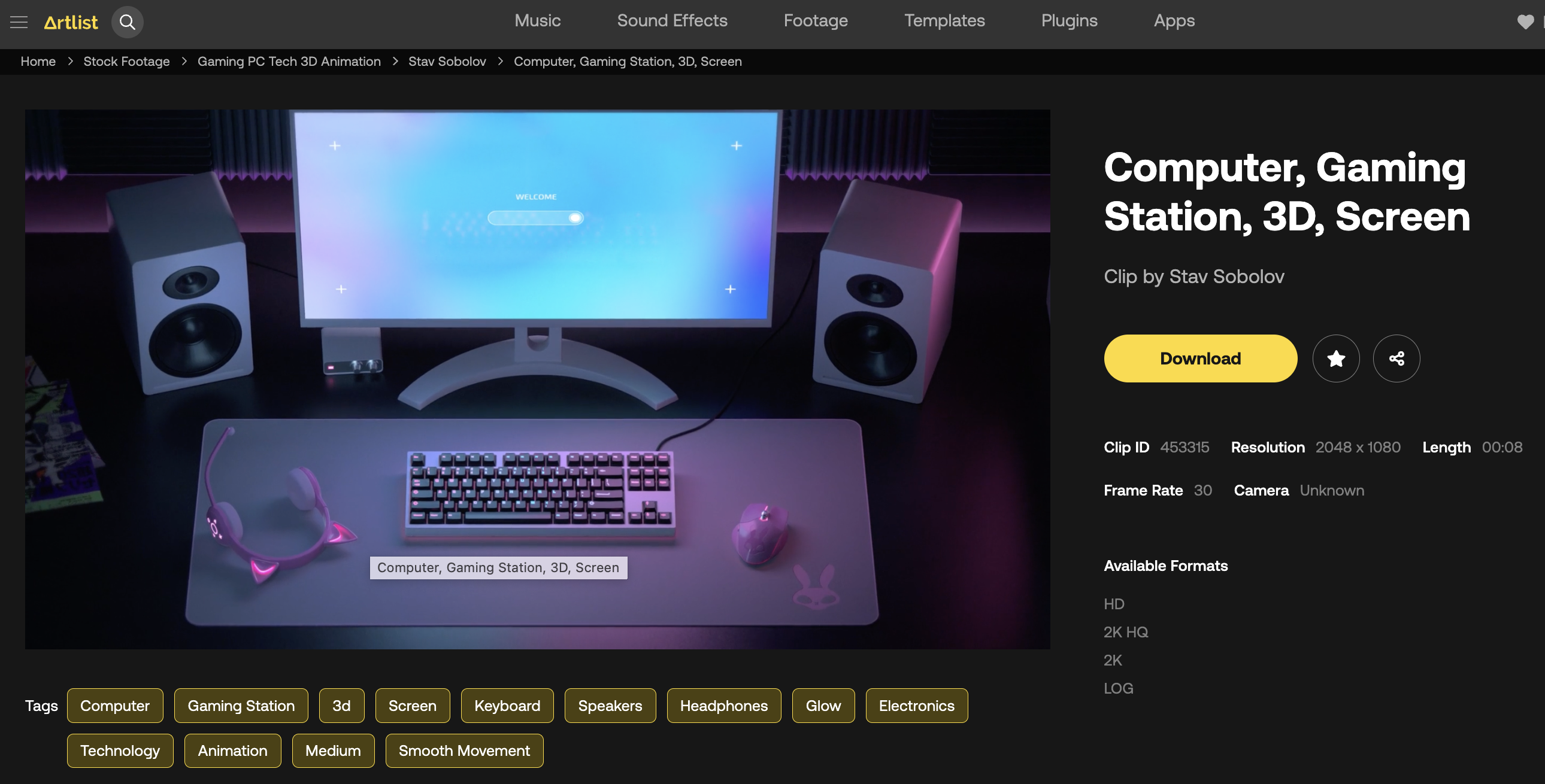Screen dimensions: 1545x784
Task: Open the hamburger menu icon
Action: 19,22
